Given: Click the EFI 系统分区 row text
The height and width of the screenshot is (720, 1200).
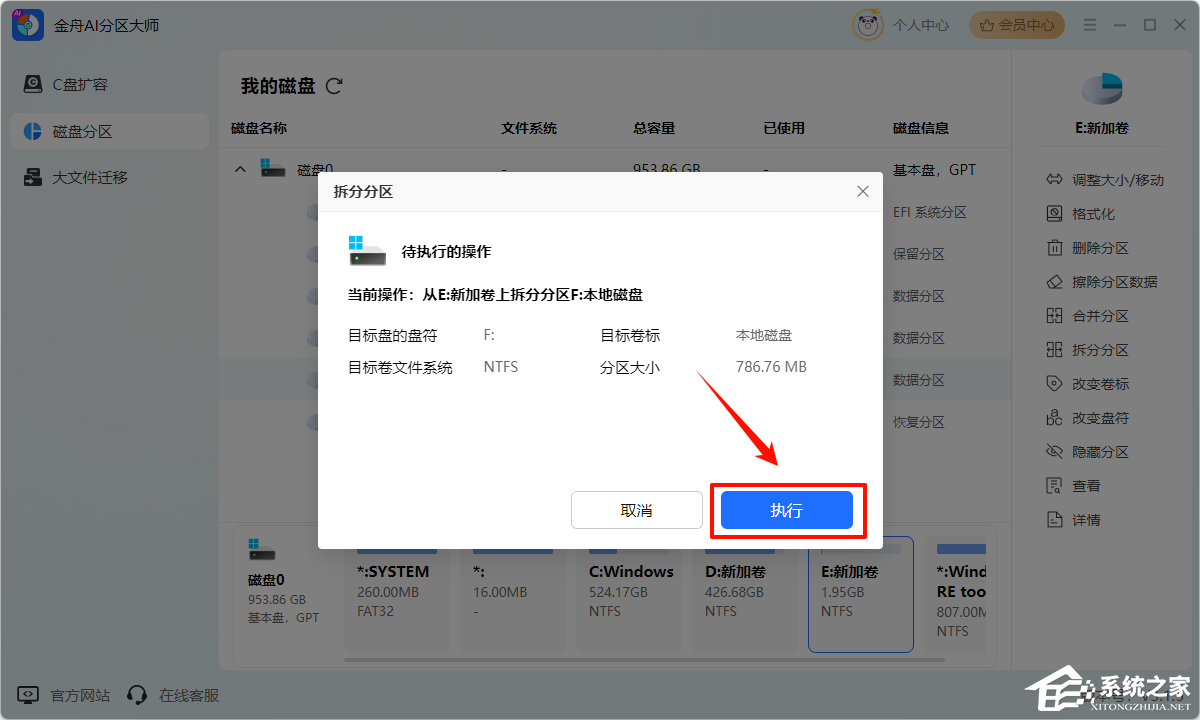Looking at the screenshot, I should point(930,212).
